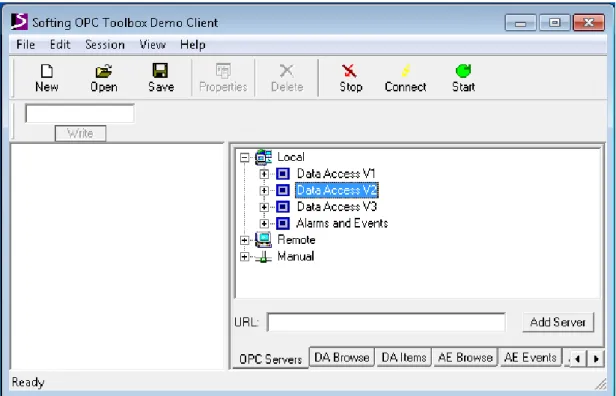
Task: Open the File menu
Action: point(26,45)
